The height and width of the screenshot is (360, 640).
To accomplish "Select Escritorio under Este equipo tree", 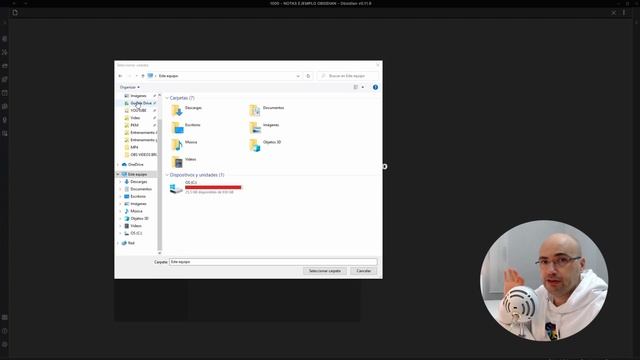I will coord(138,196).
